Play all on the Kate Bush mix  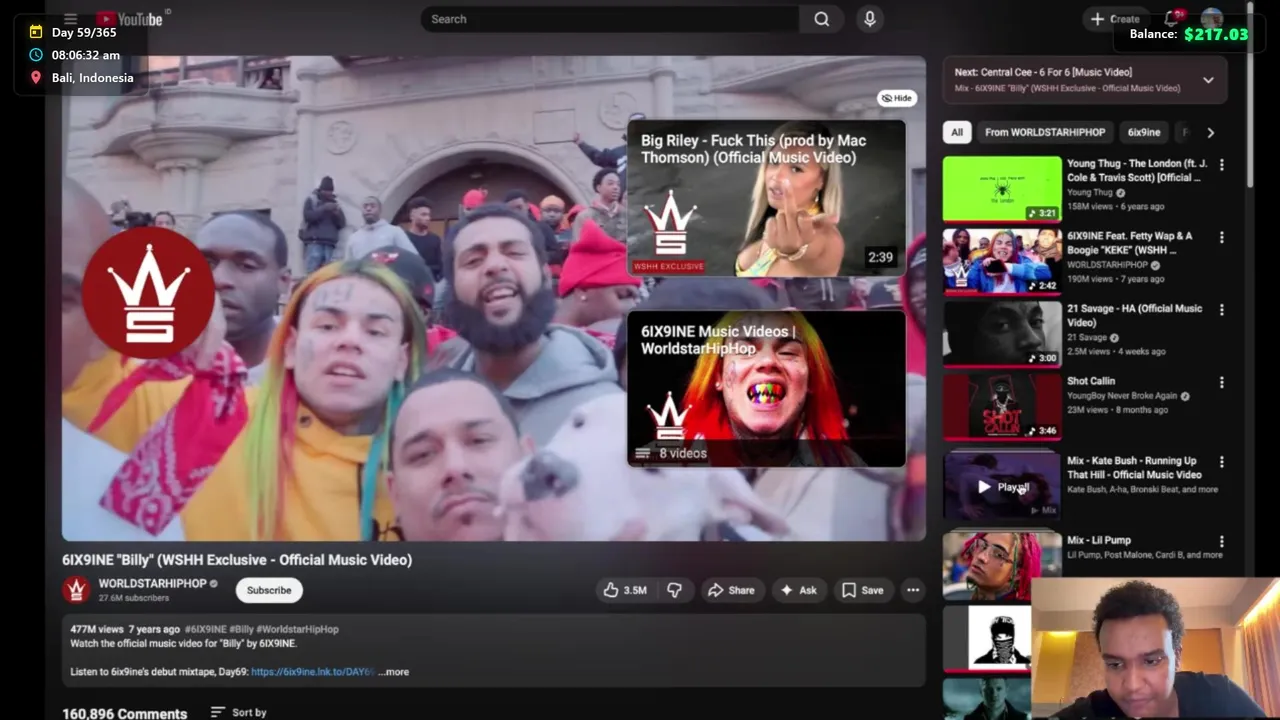tap(1003, 487)
